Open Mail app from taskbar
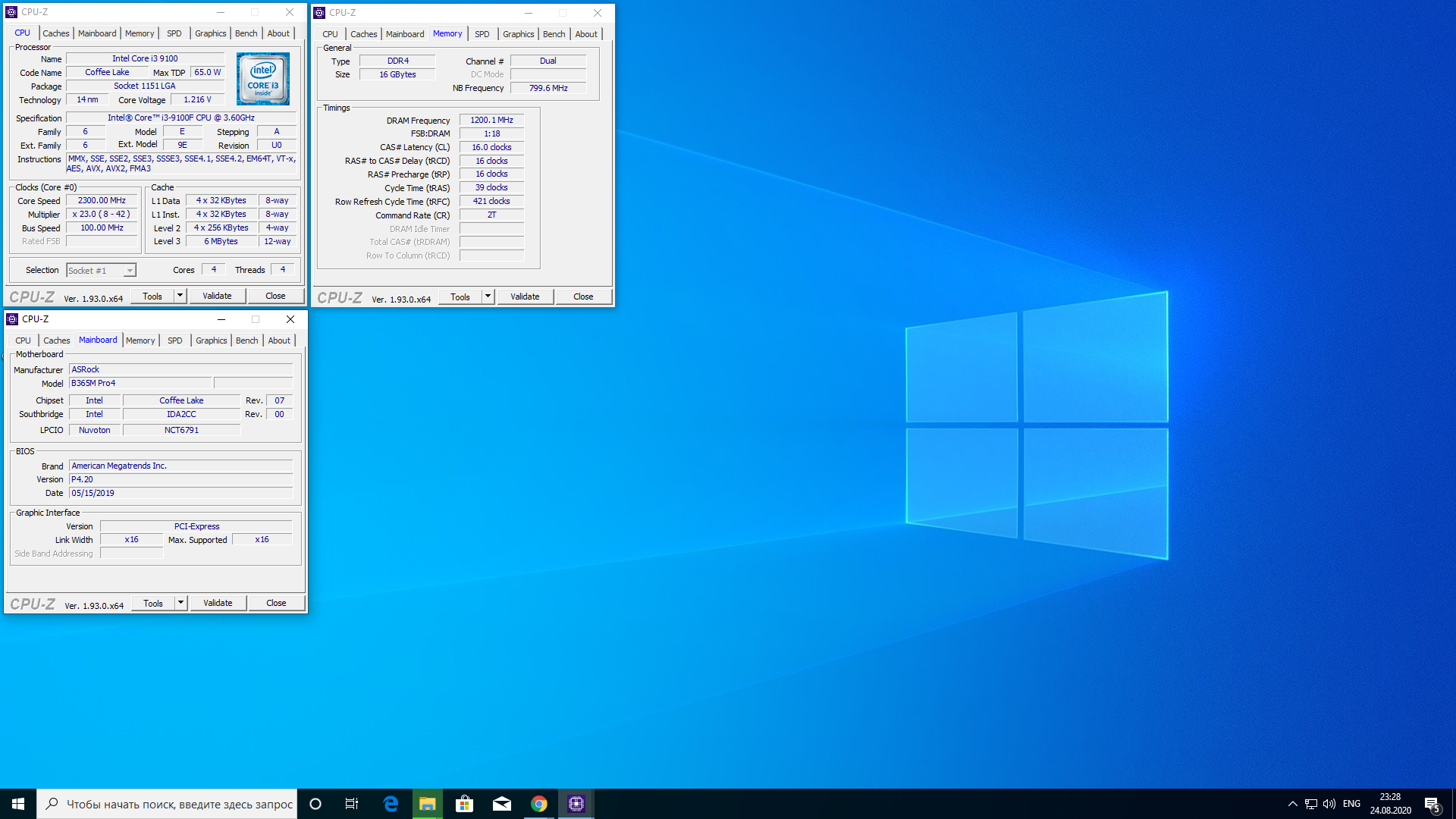This screenshot has width=1456, height=819. coord(502,804)
